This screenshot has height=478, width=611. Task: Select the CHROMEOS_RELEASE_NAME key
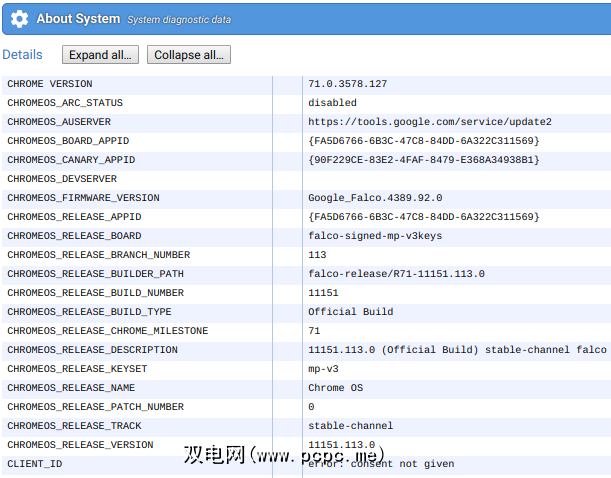(71, 388)
